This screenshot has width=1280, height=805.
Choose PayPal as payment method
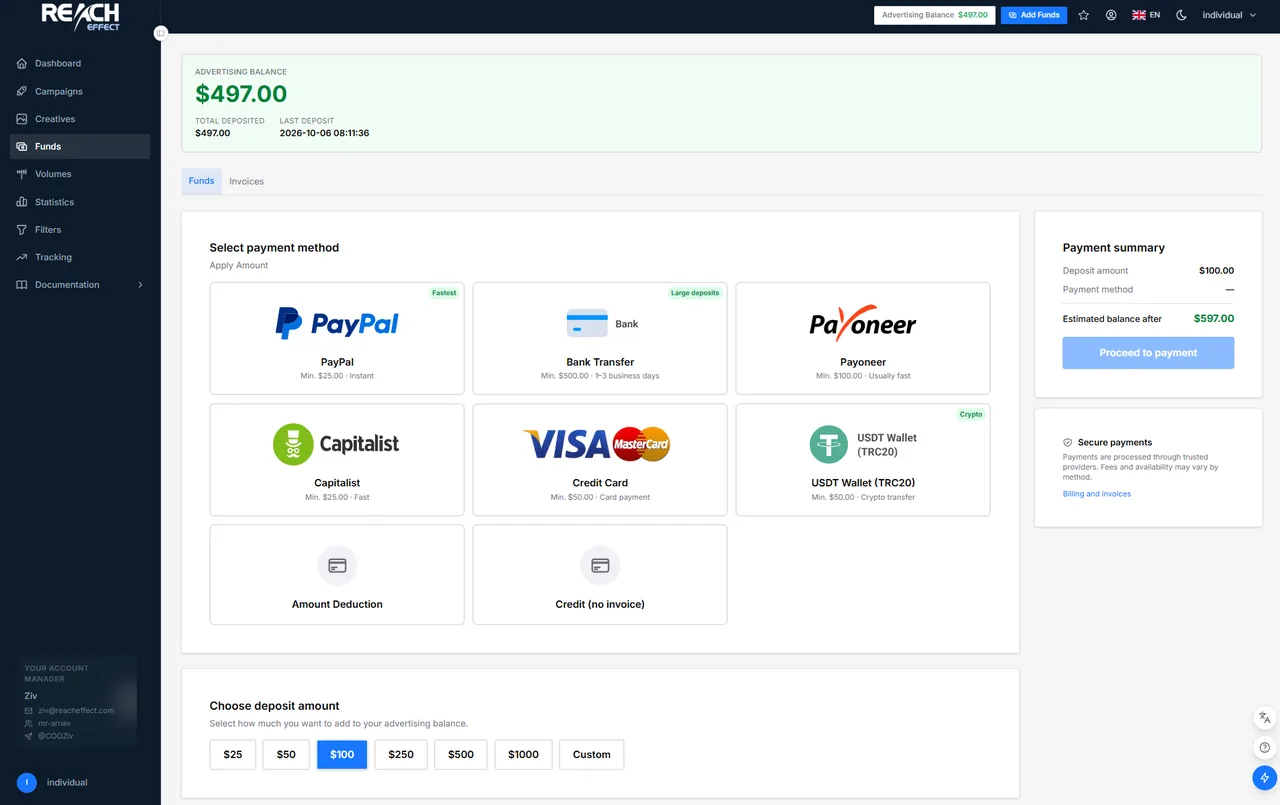tap(337, 338)
